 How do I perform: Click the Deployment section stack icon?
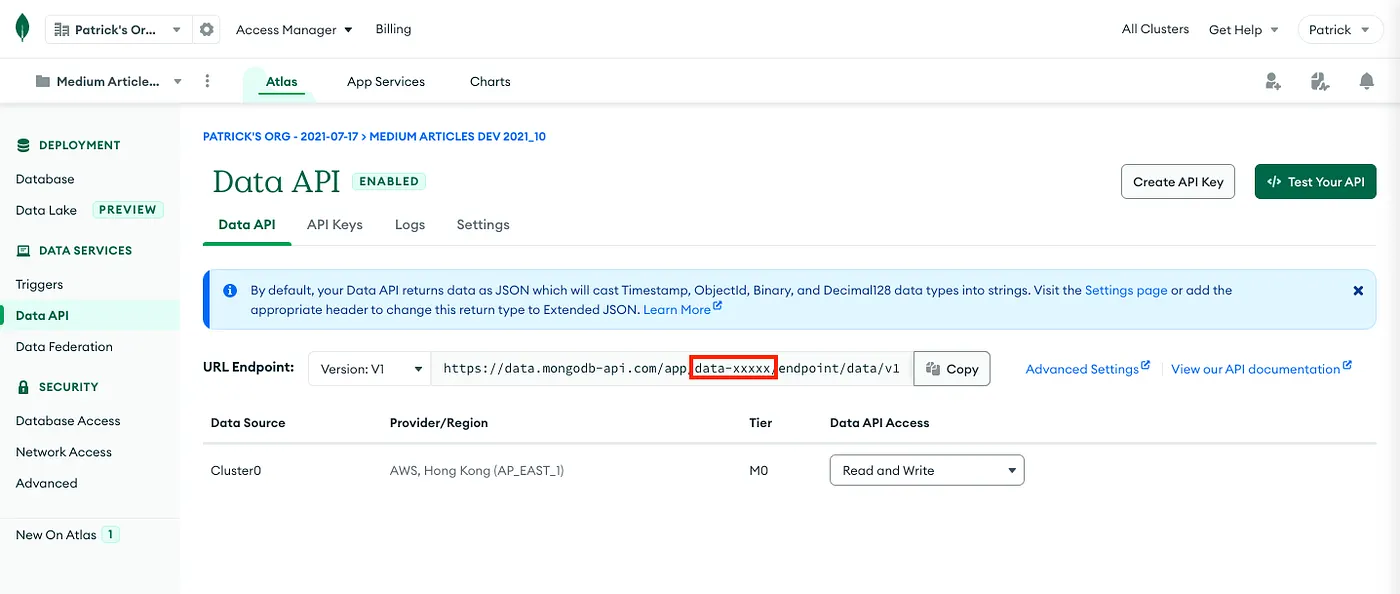pos(23,145)
